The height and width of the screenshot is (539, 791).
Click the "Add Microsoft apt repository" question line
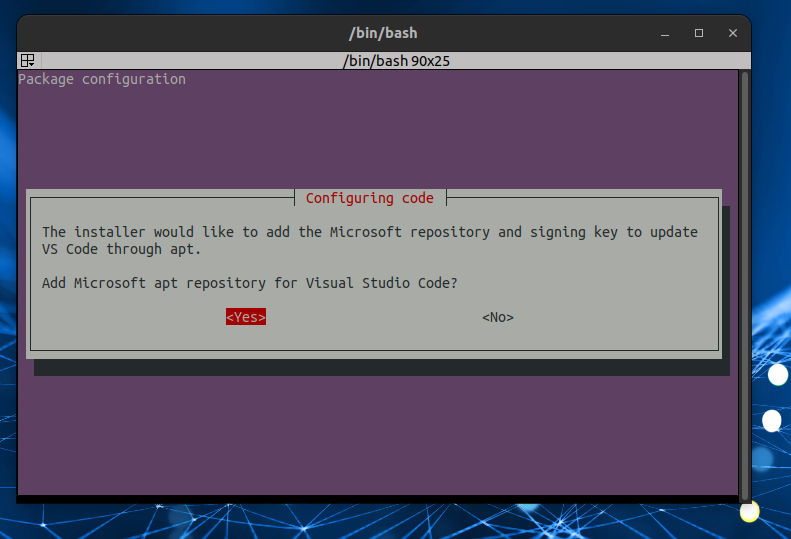point(250,283)
